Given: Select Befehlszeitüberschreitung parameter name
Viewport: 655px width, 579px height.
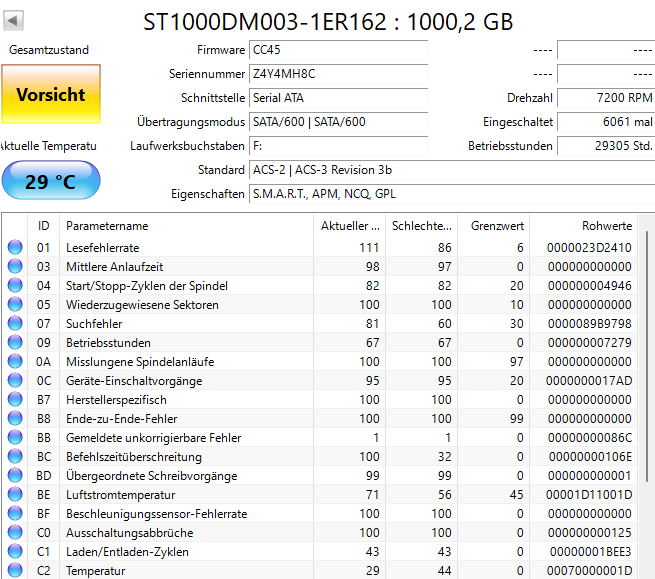Looking at the screenshot, I should tap(134, 457).
